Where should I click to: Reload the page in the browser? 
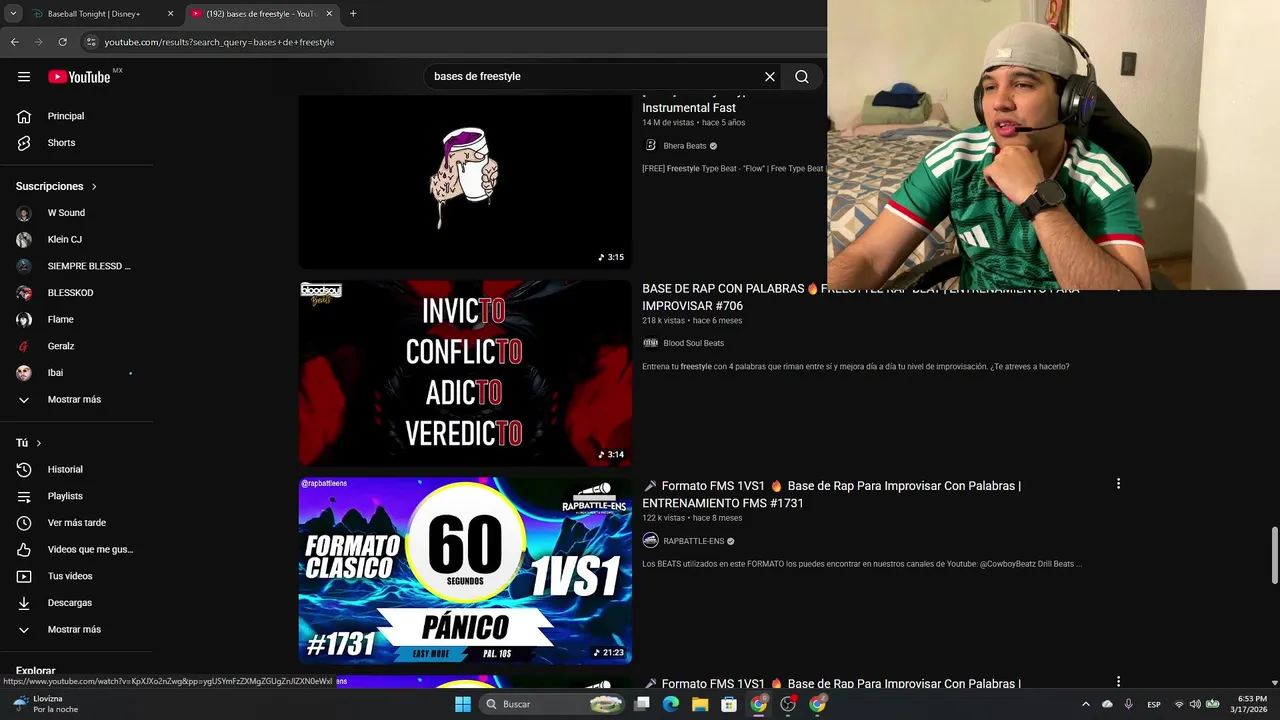[62, 42]
